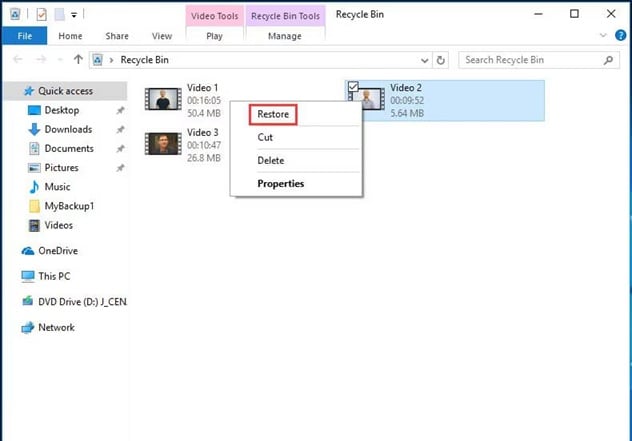Minimize the Recycle Bin window
Image resolution: width=632 pixels, height=441 pixels.
[x=538, y=14]
